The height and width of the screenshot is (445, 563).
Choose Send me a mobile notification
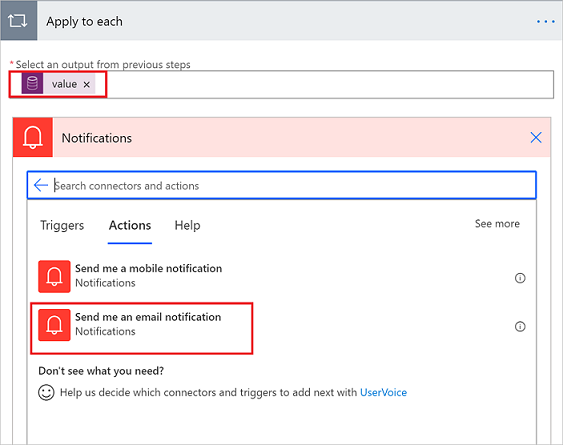[148, 276]
